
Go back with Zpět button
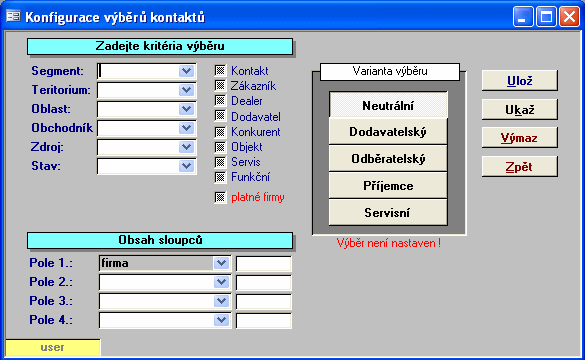[x=520, y=166]
